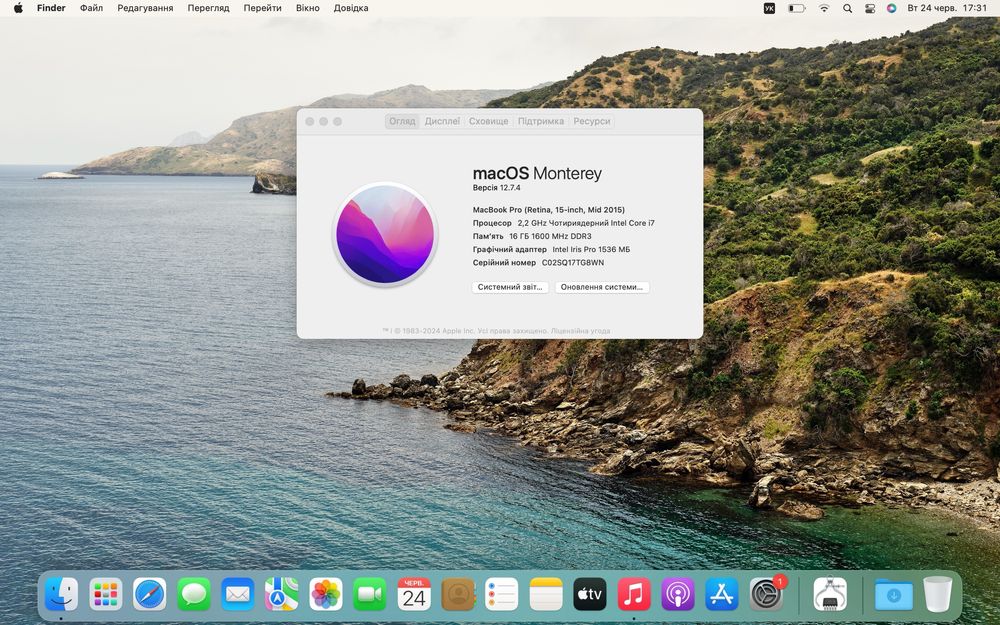Show battery status menu
Screen dimensions: 1000x625
click(x=797, y=8)
